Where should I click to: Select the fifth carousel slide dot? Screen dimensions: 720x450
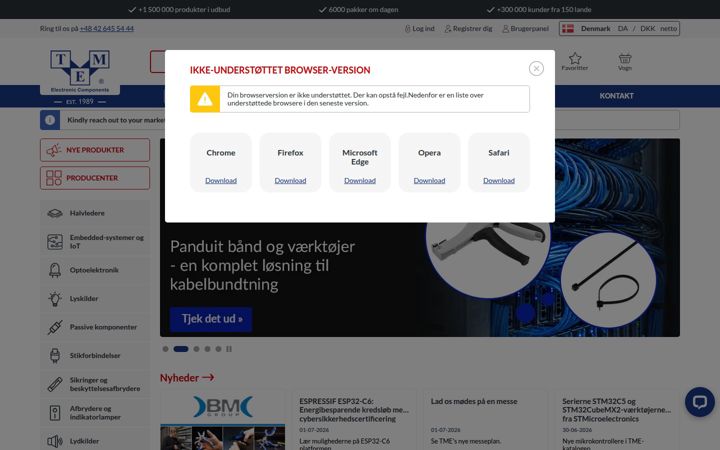pyautogui.click(x=219, y=349)
